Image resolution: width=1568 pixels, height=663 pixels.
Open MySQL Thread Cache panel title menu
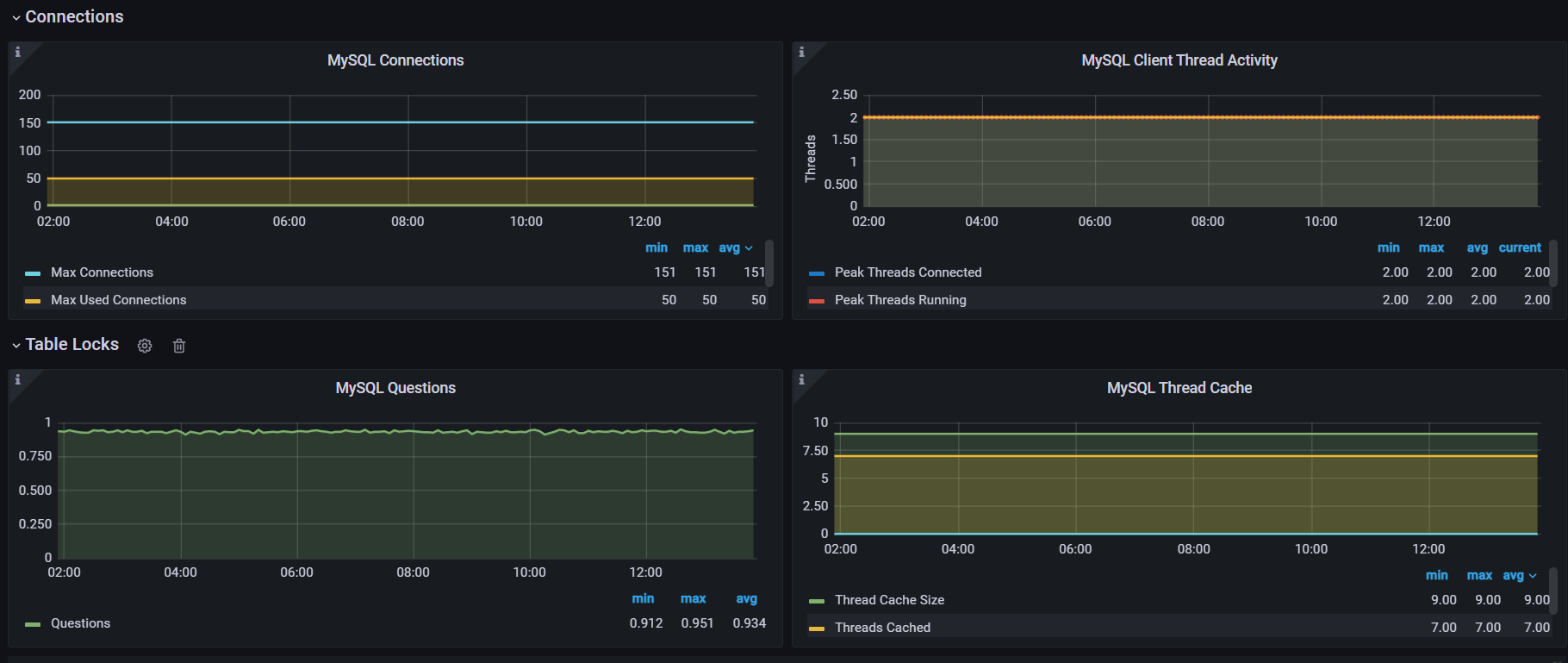tap(1179, 388)
